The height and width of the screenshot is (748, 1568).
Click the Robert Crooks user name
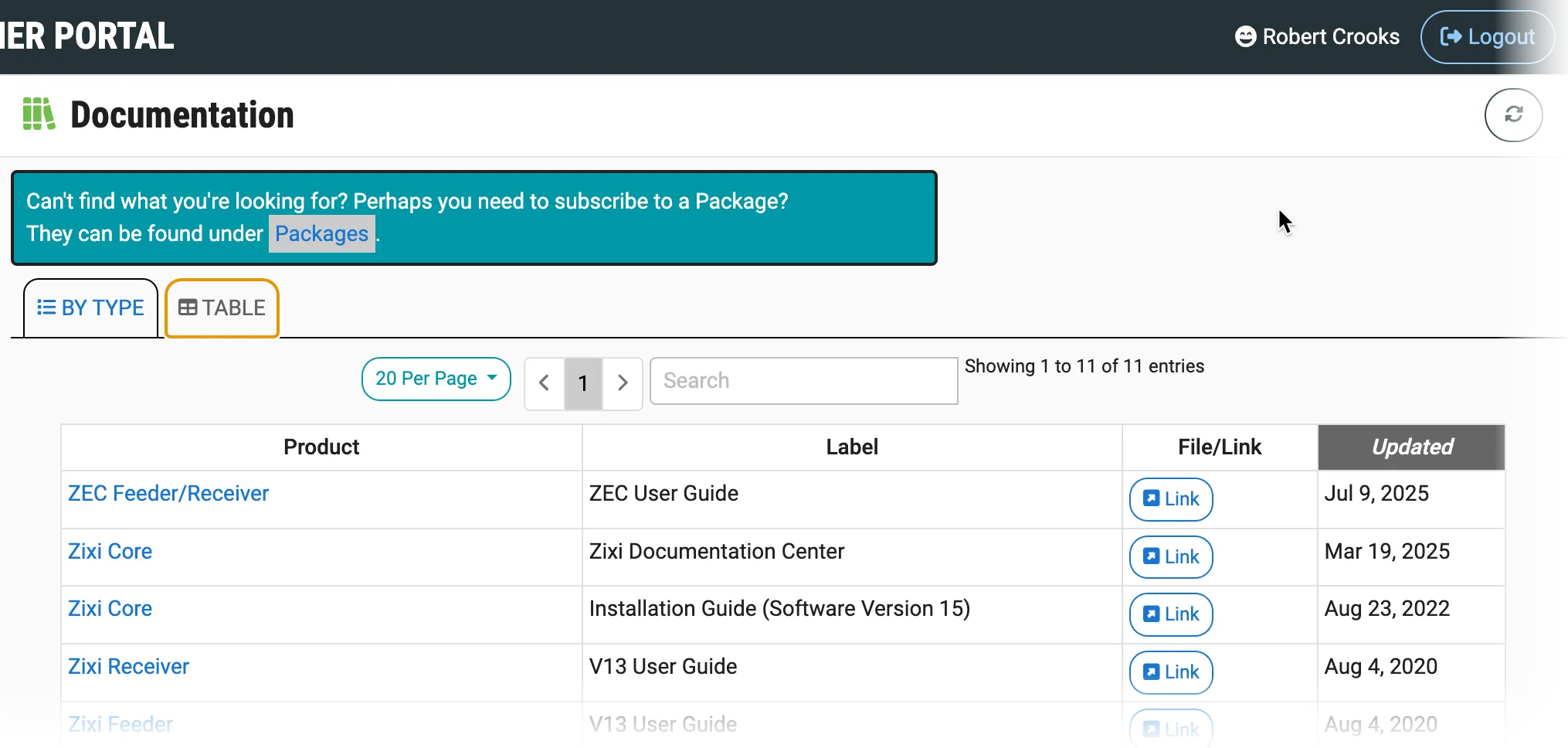[1331, 36]
